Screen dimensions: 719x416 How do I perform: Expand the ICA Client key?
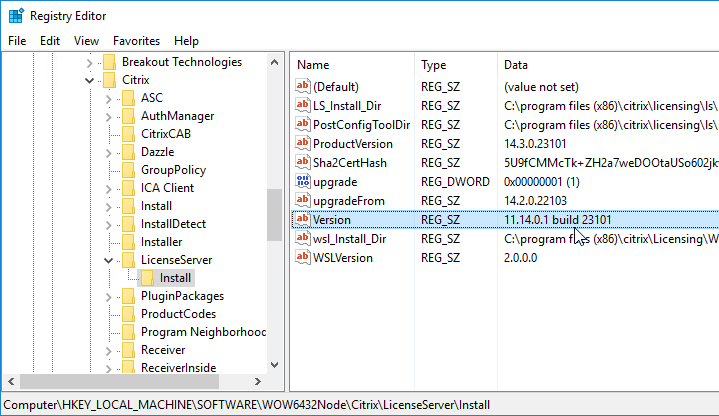(108, 189)
